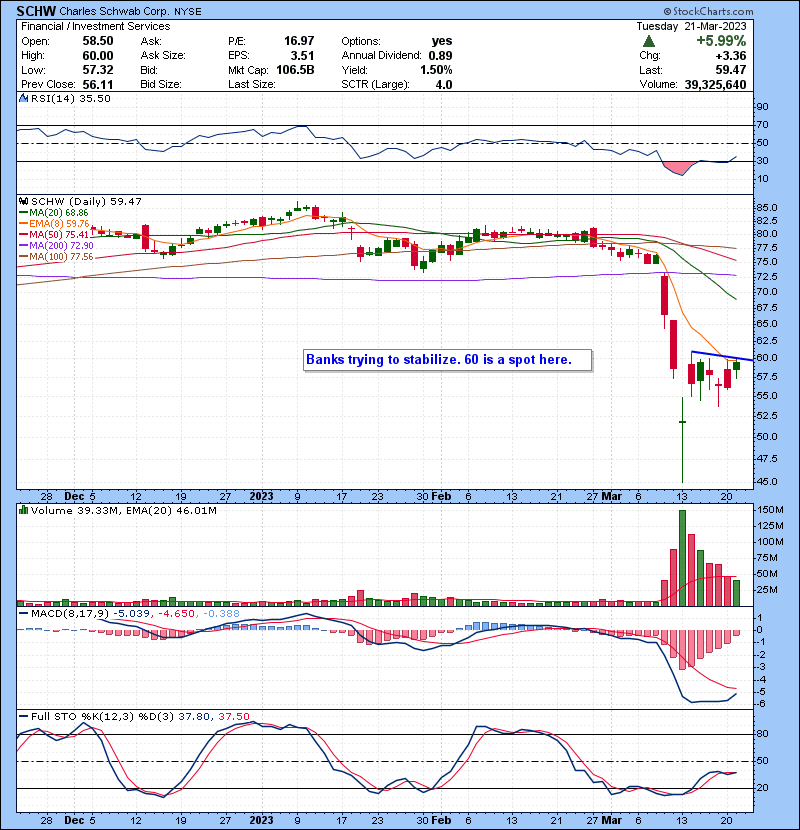
Task: Click the Feb month marker on the price chart date axis
Action: coord(441,497)
